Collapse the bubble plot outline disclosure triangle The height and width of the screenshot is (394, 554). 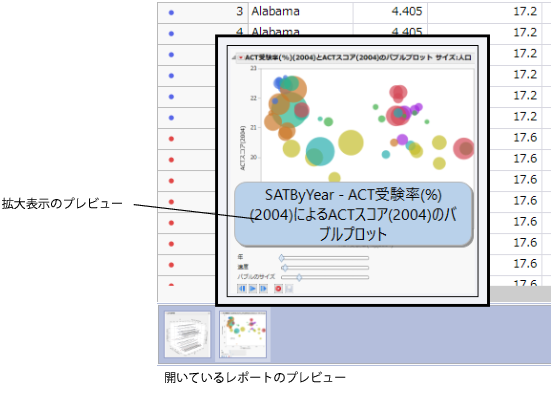(x=234, y=57)
